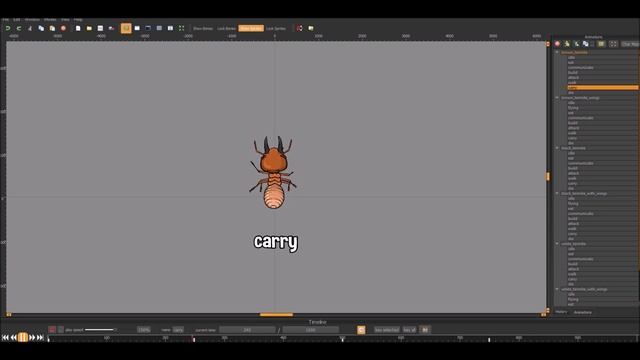Click the third icon in the Animations panel
640x360 pixels.
576,44
